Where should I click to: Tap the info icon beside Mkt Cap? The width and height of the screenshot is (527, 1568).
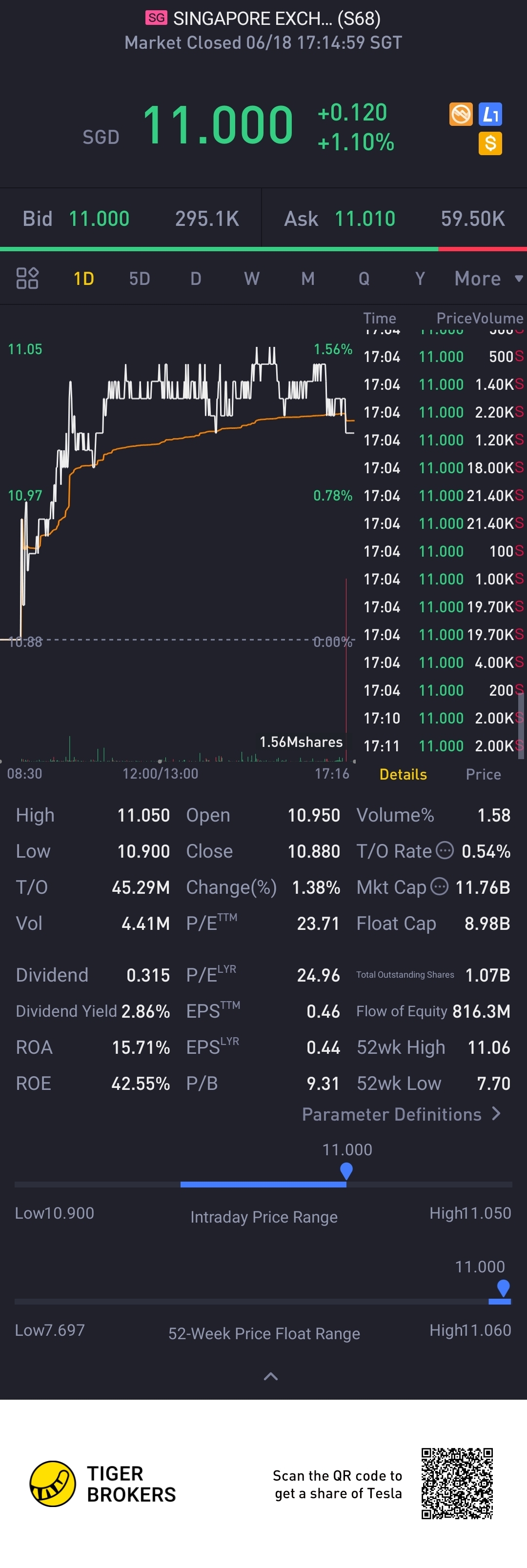(439, 886)
